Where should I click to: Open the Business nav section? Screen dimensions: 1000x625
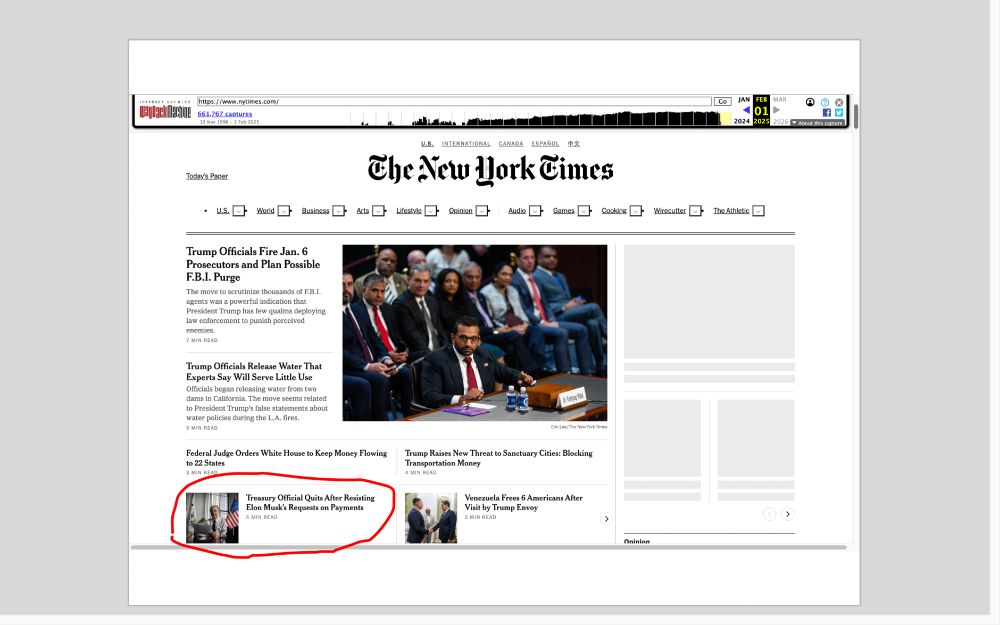pyautogui.click(x=316, y=210)
